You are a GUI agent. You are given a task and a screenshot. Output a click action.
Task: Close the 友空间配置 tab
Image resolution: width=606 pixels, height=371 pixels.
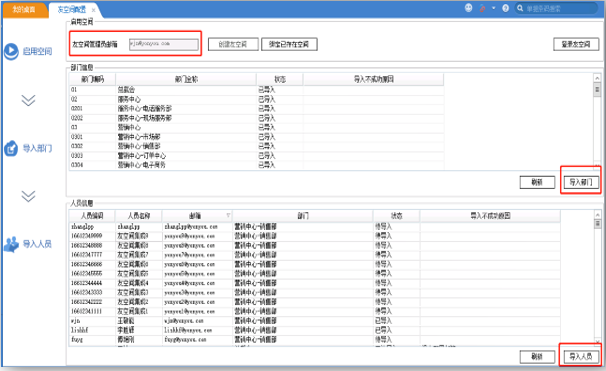[93, 10]
